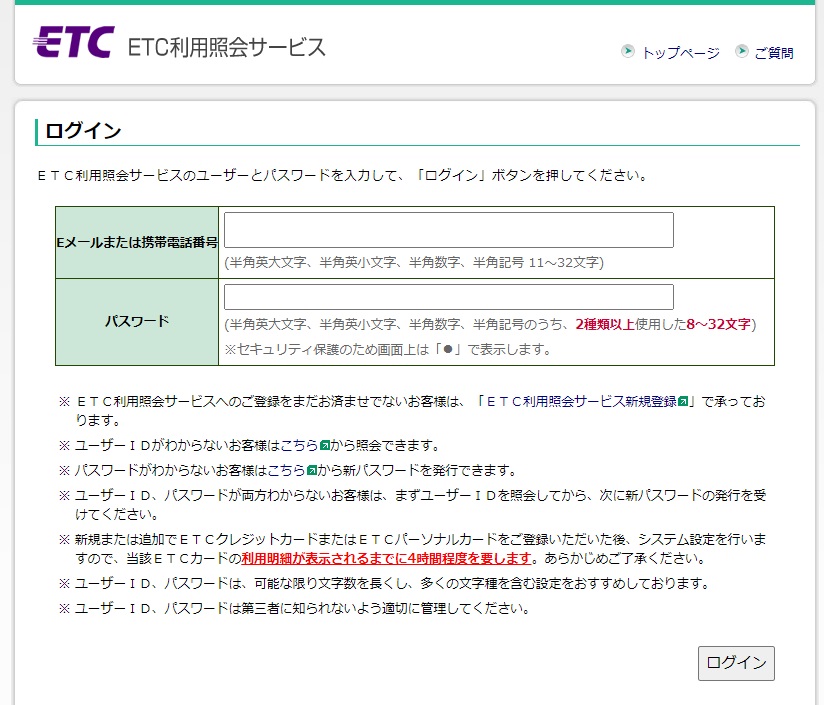Open the トップページ link
824x705 pixels.
(678, 53)
